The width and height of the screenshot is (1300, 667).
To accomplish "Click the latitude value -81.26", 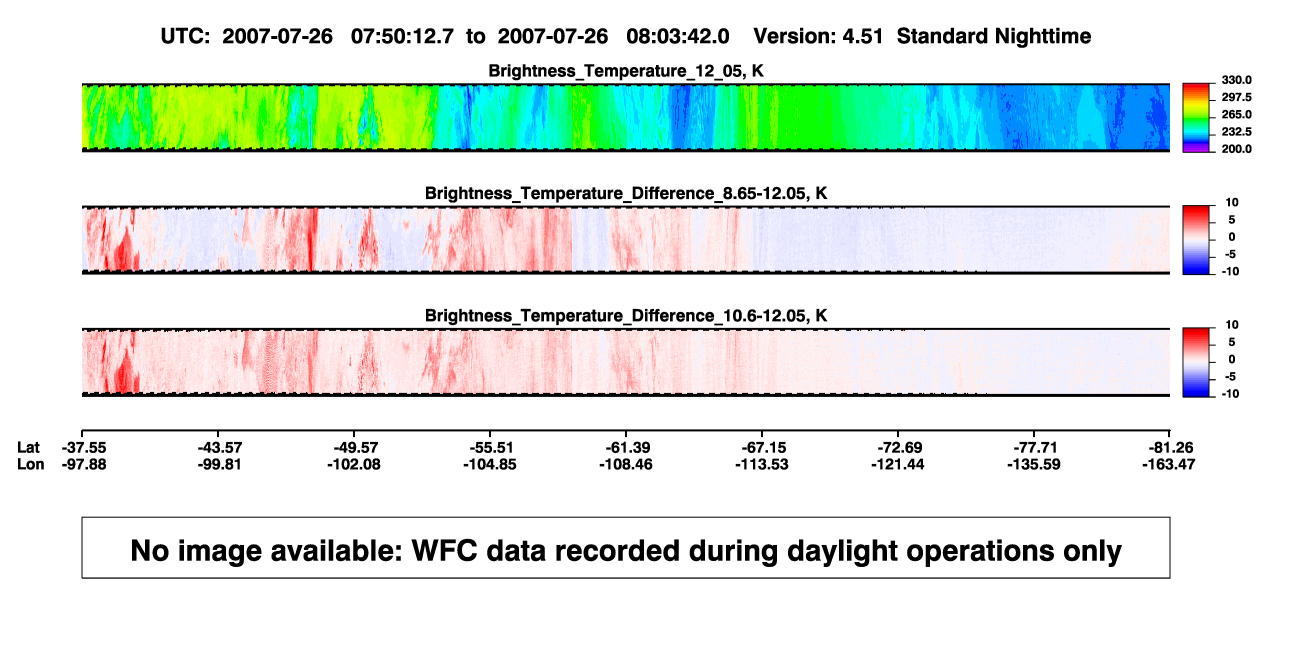I will [1171, 447].
